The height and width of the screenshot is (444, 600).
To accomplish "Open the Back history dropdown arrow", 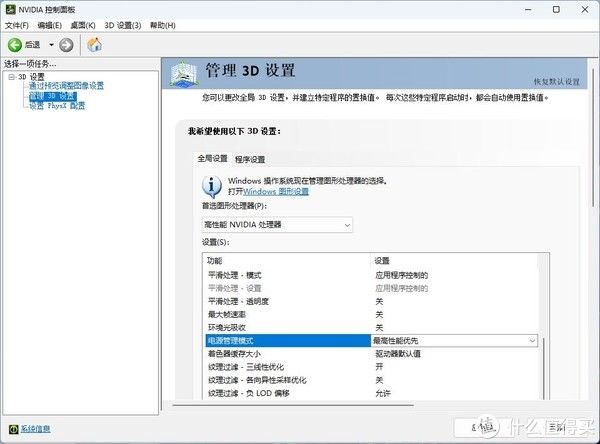I will point(51,45).
